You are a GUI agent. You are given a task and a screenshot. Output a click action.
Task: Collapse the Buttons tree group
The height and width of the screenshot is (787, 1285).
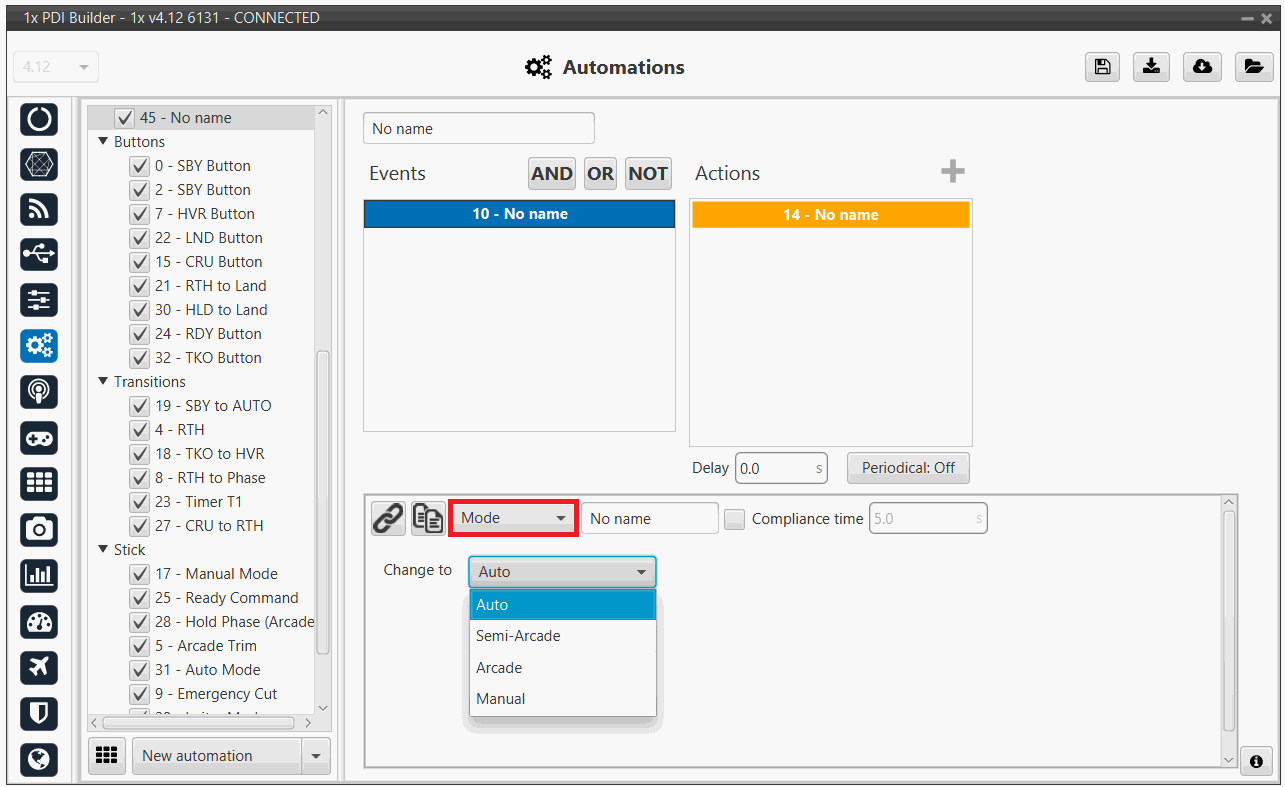(103, 142)
